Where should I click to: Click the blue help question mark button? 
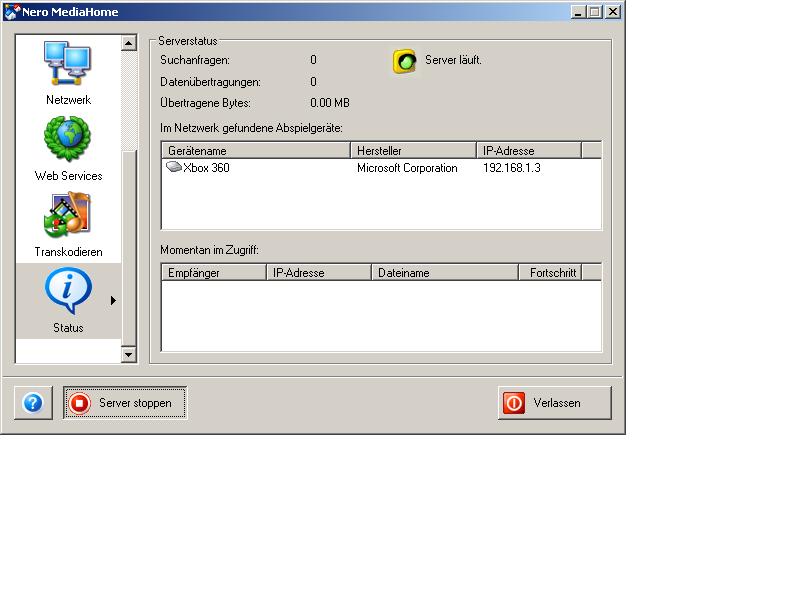click(33, 403)
